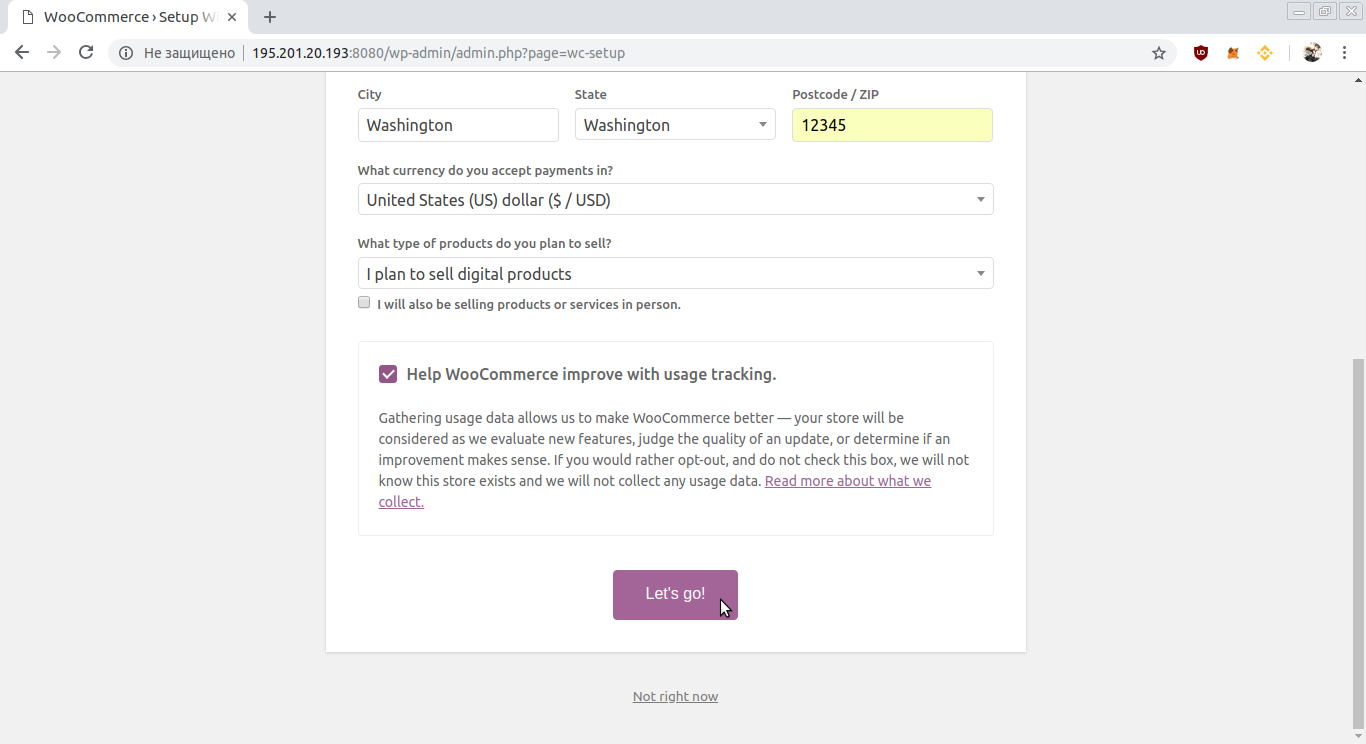
Task: Click the browser forward arrow
Action: pos(54,53)
